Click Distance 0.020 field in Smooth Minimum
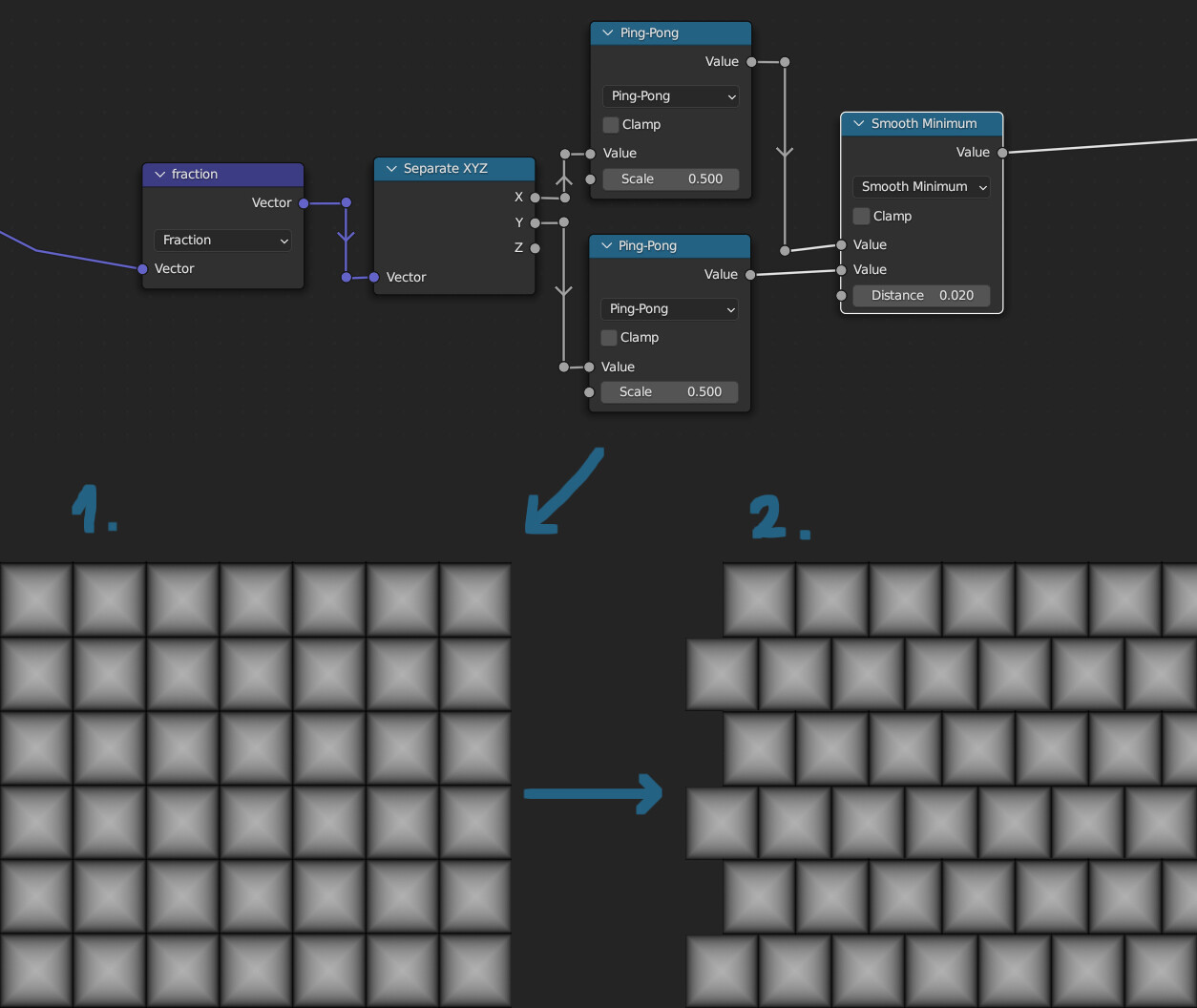The height and width of the screenshot is (1008, 1197). pyautogui.click(x=921, y=296)
